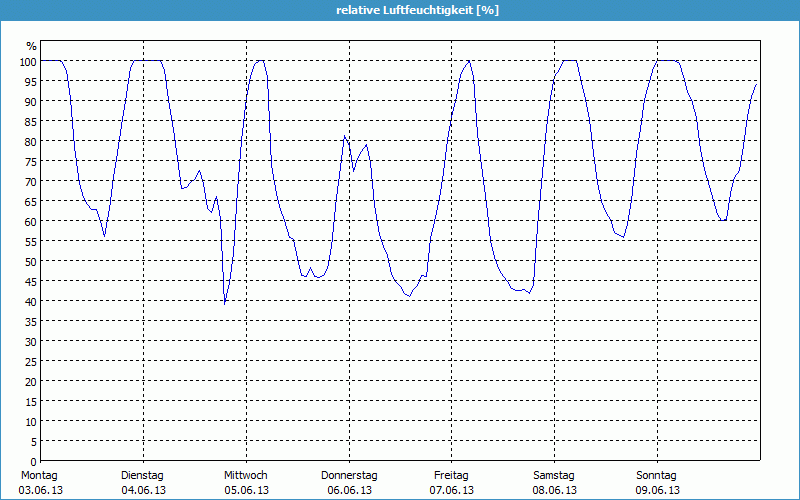Pick the 'Samstag' day label
The height and width of the screenshot is (500, 800).
[x=554, y=475]
